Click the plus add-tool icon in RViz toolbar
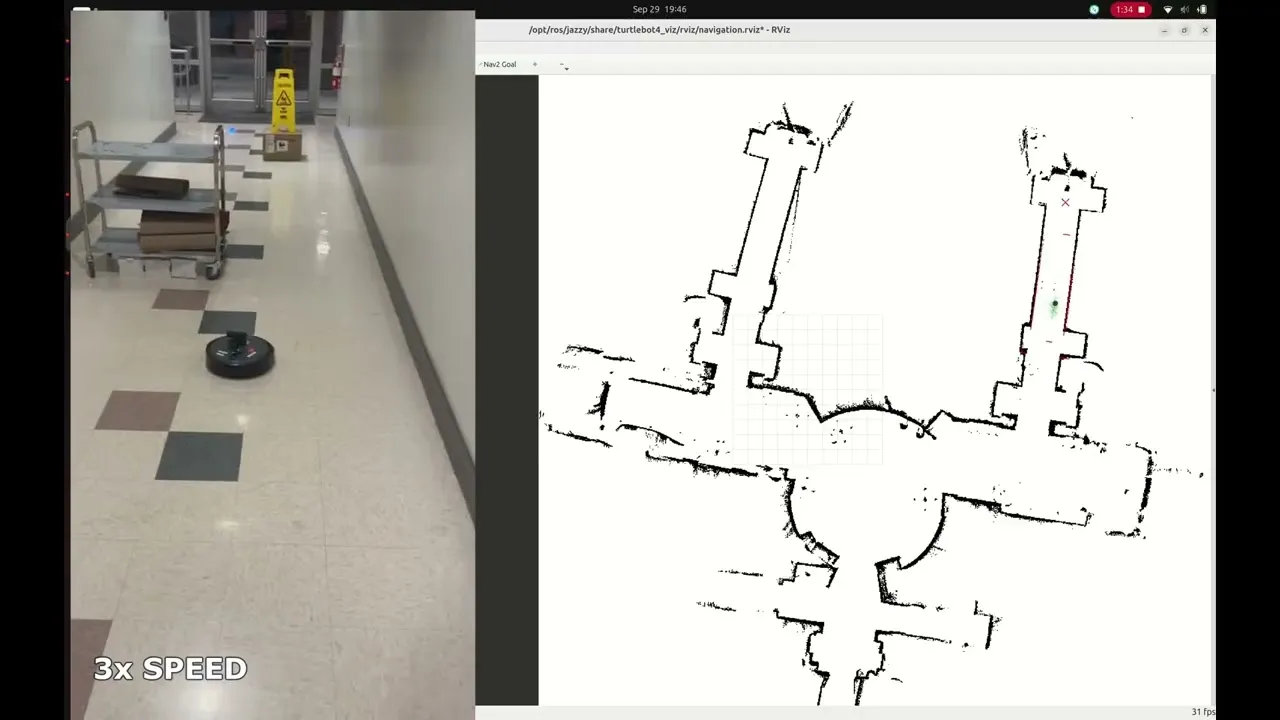1280x720 pixels. (x=534, y=64)
